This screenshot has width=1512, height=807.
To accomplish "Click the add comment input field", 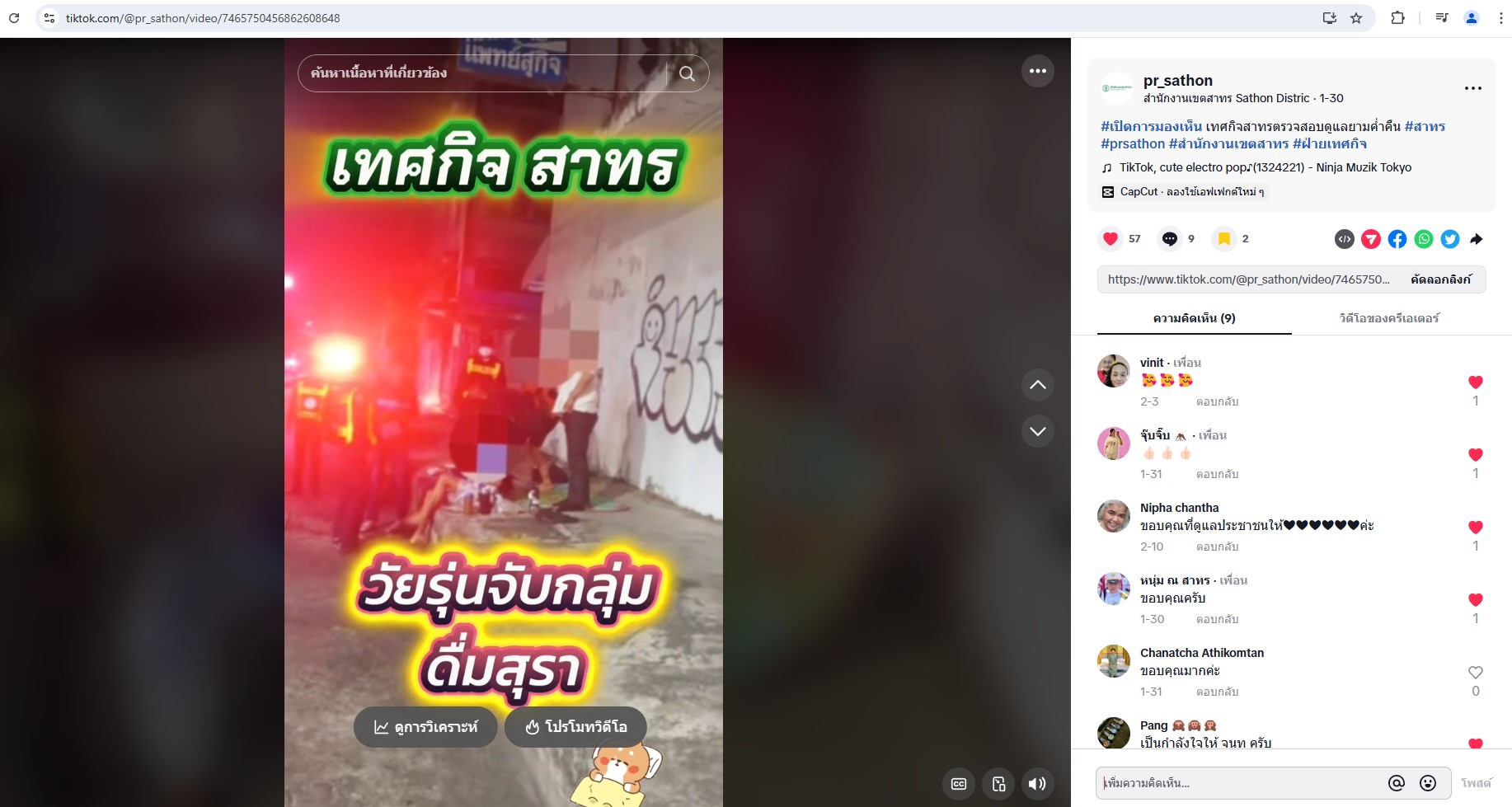I will 1241,783.
